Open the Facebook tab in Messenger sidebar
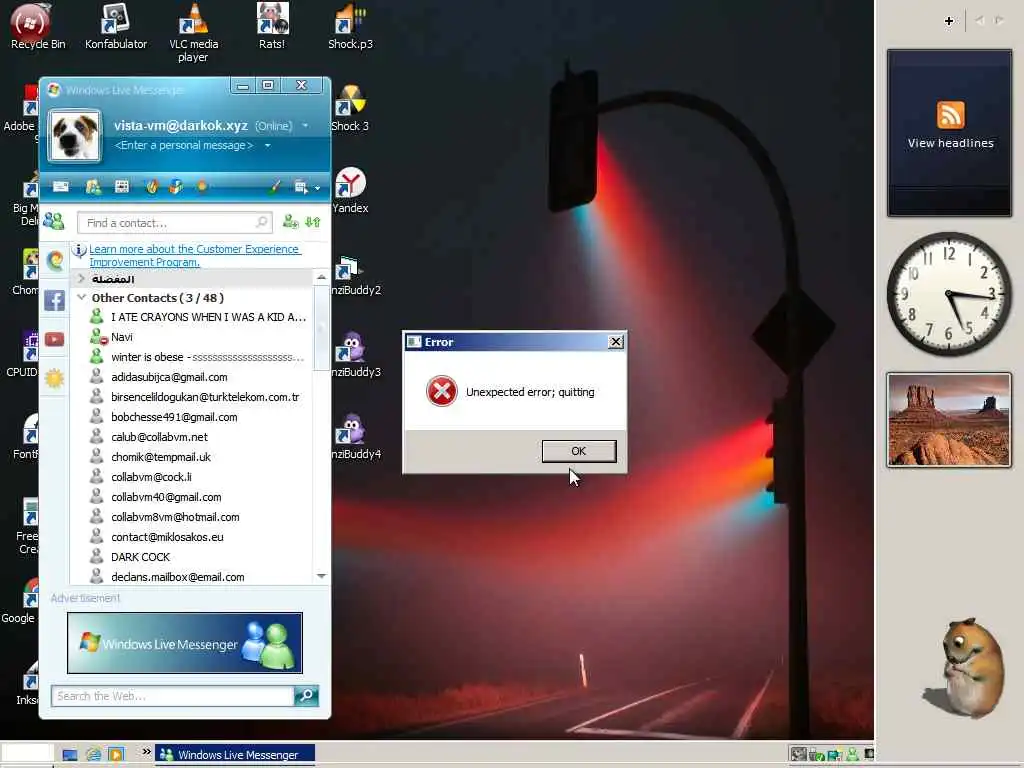The image size is (1024, 768). [55, 300]
